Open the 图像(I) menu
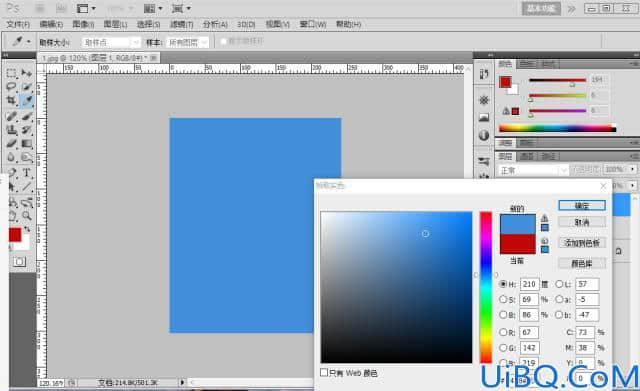The height and width of the screenshot is (391, 640). click(83, 24)
